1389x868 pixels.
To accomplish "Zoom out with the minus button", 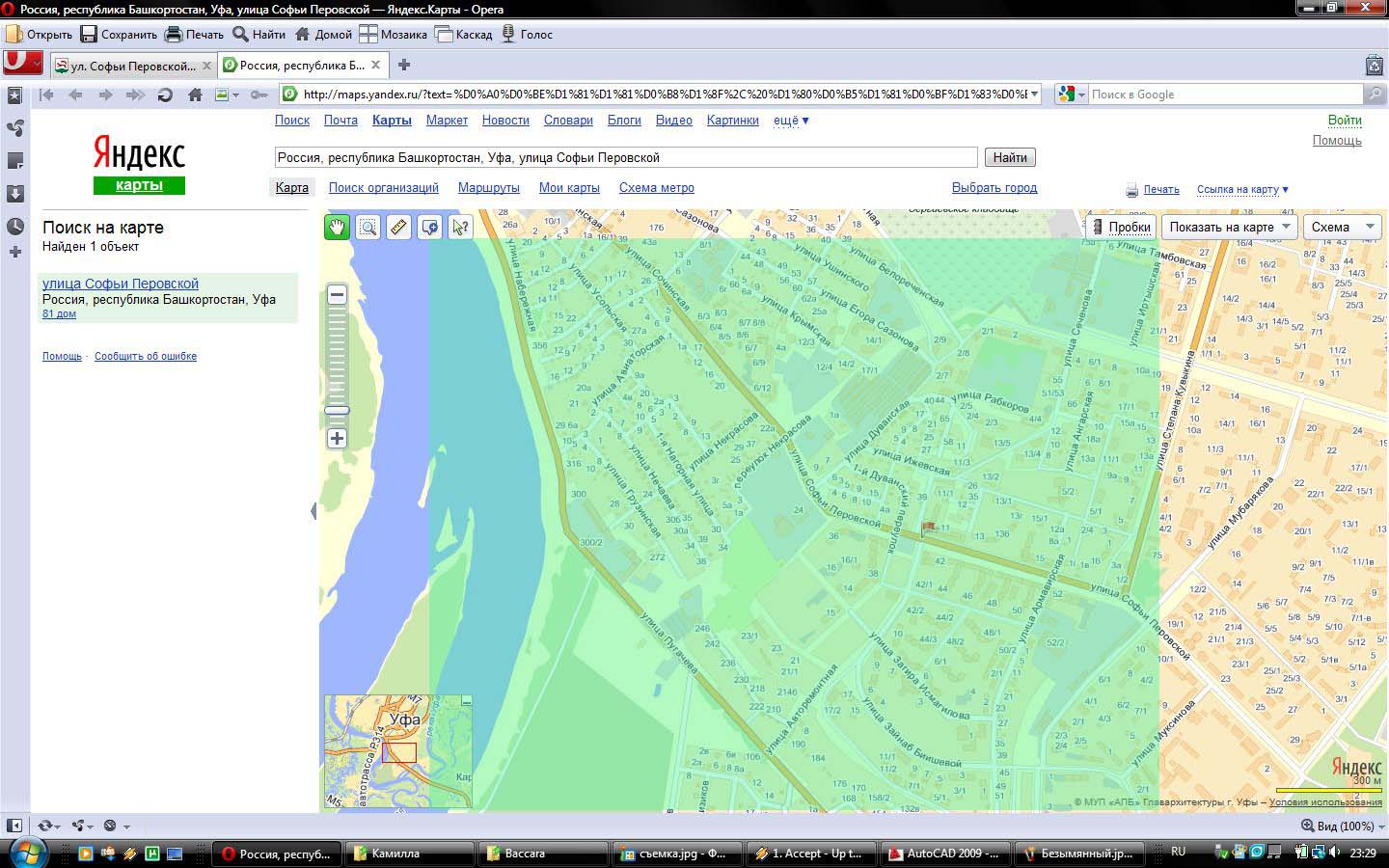I will tap(337, 295).
